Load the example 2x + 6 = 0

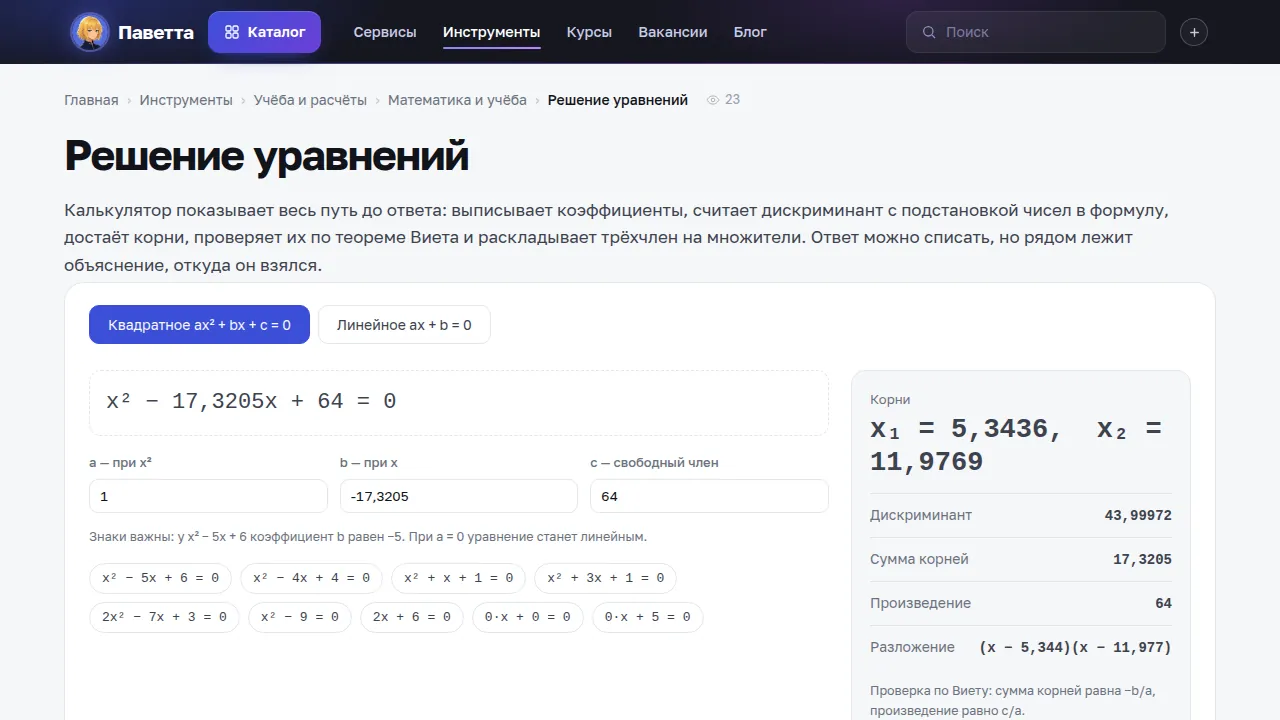click(x=412, y=617)
